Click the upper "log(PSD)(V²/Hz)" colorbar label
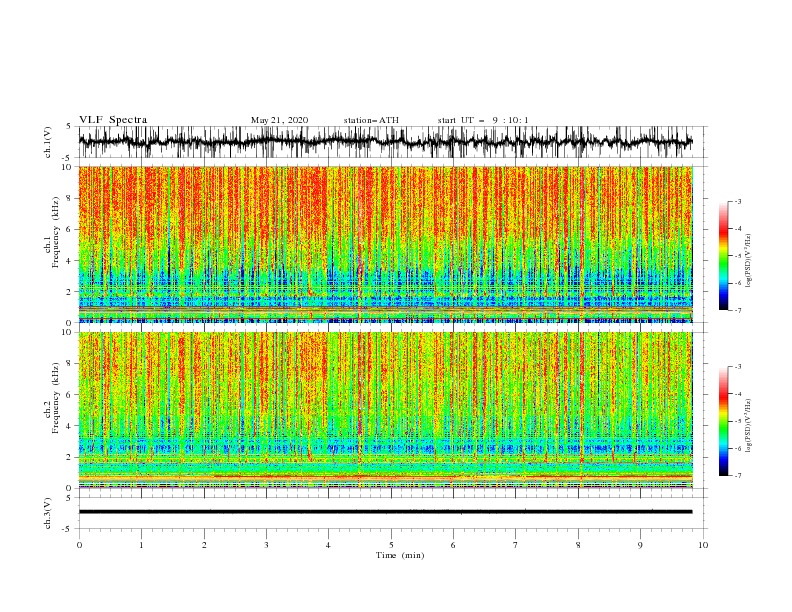 tap(749, 261)
